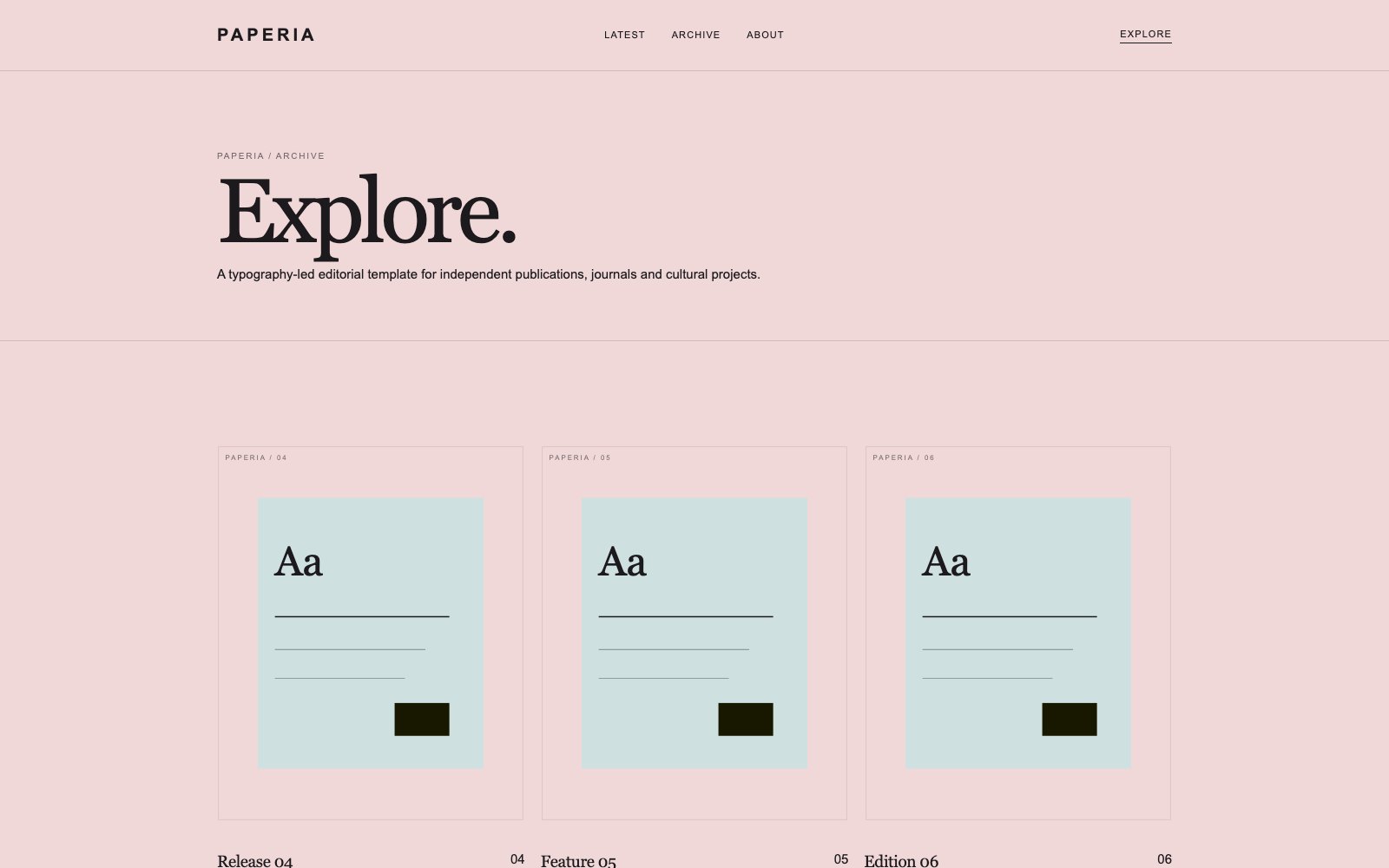Click the Aa glyph on card 06
1389x868 pixels.
coord(946,562)
